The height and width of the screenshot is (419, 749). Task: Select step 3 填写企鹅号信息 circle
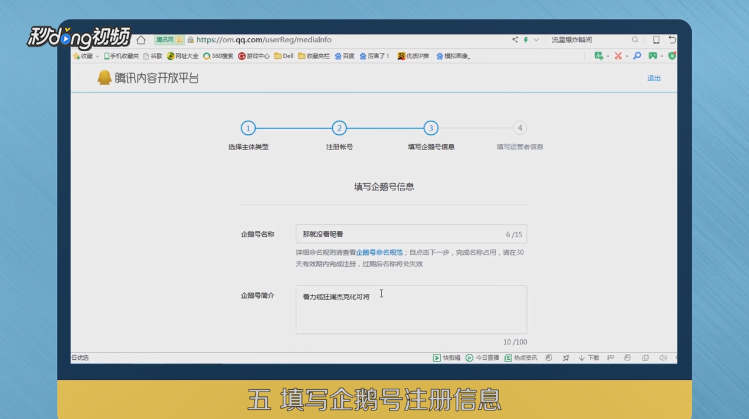click(431, 128)
